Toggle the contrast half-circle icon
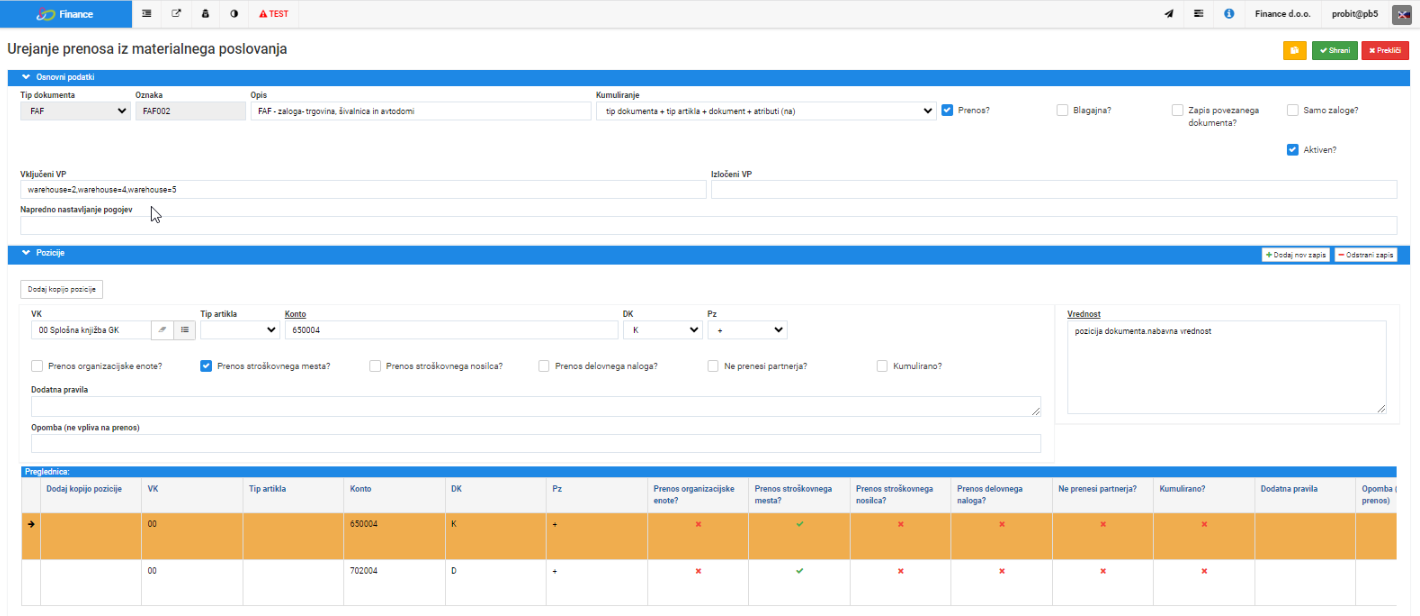The image size is (1420, 616). (235, 14)
